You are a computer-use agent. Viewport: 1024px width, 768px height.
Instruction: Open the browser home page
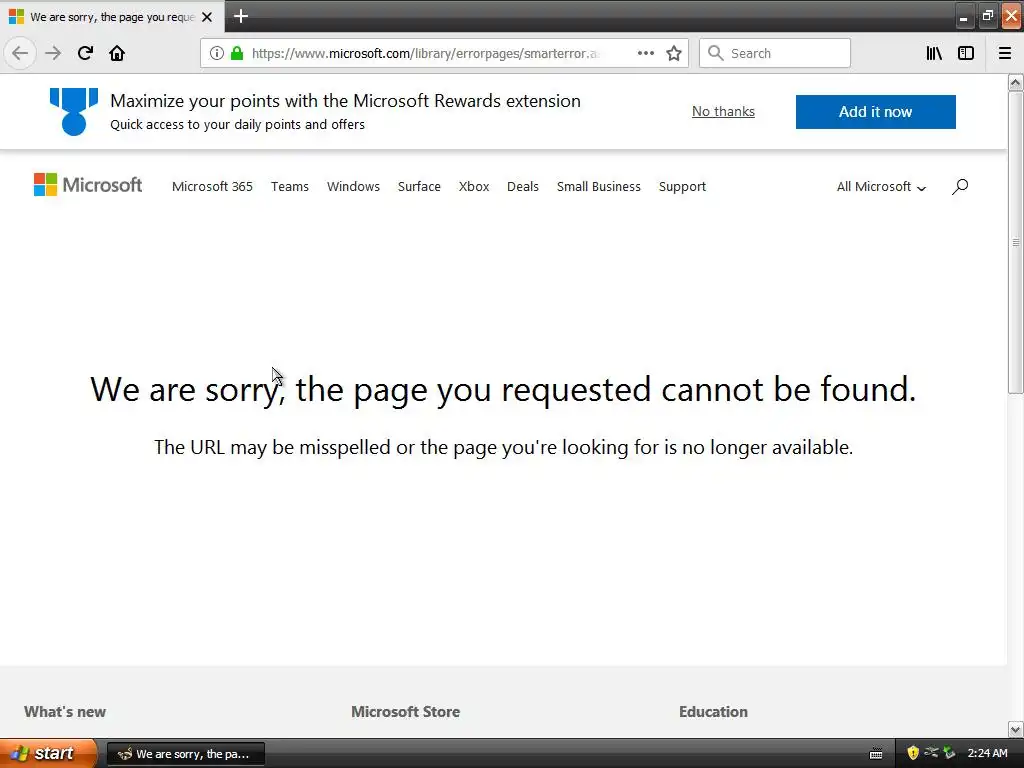click(117, 53)
